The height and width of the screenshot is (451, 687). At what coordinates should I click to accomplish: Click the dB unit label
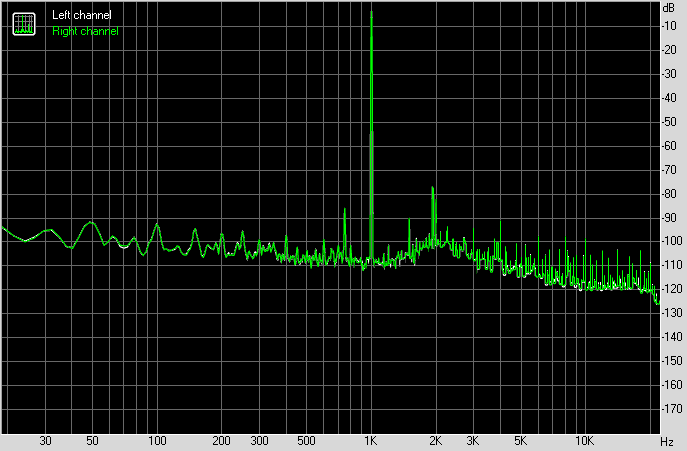pyautogui.click(x=669, y=8)
